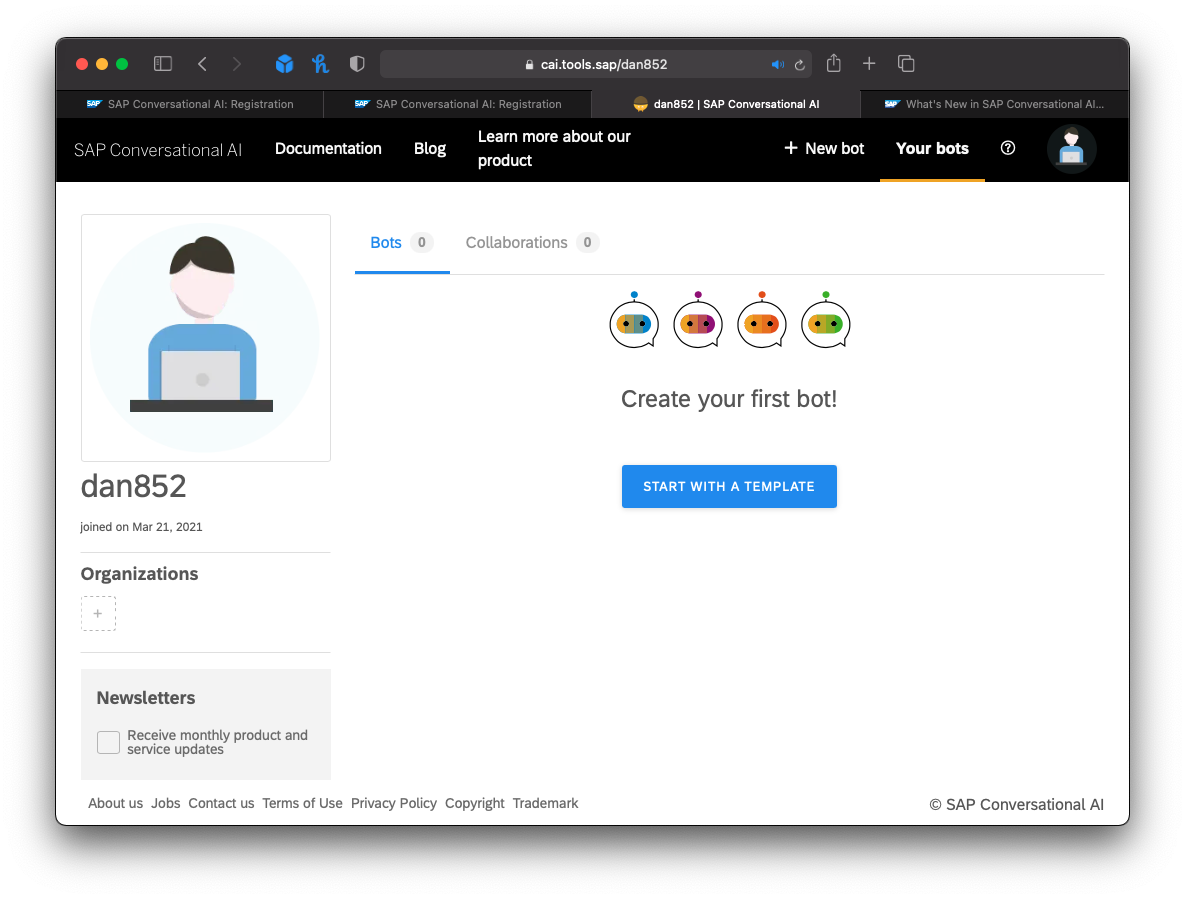Image resolution: width=1185 pixels, height=899 pixels.
Task: Open the Trademark footer link
Action: click(546, 803)
